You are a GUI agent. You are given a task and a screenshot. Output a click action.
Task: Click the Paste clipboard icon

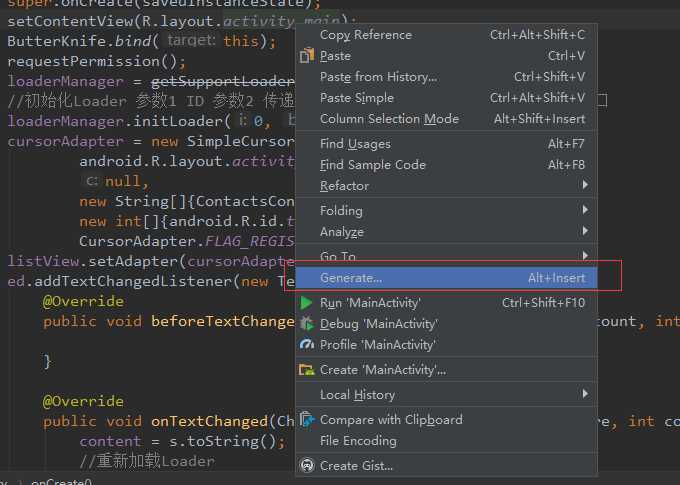coord(308,56)
